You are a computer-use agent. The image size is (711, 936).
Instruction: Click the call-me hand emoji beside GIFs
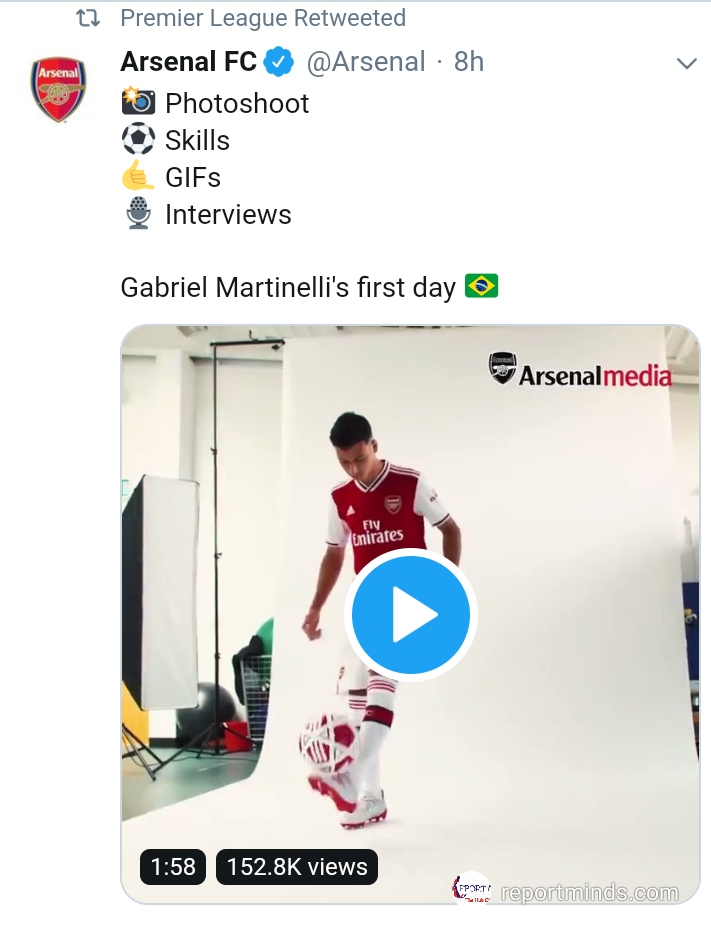coord(138,177)
